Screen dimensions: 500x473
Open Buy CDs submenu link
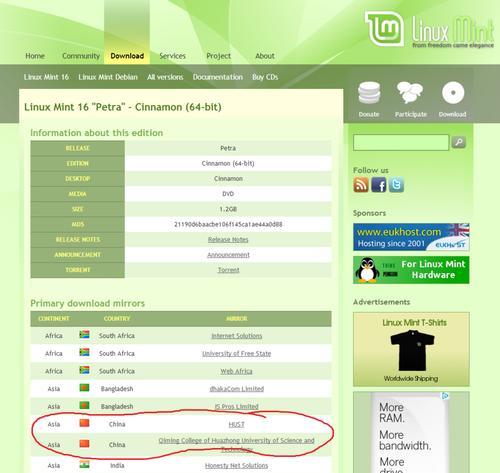click(265, 77)
